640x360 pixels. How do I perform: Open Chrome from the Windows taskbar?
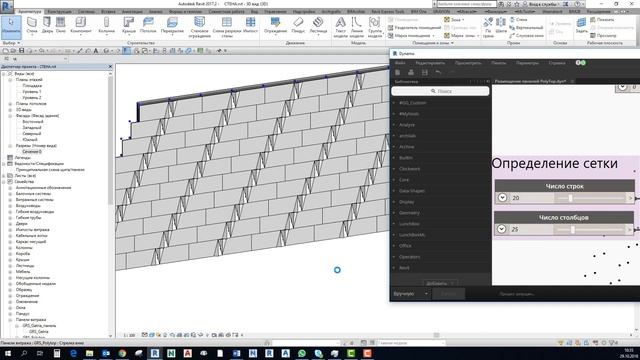(122, 353)
